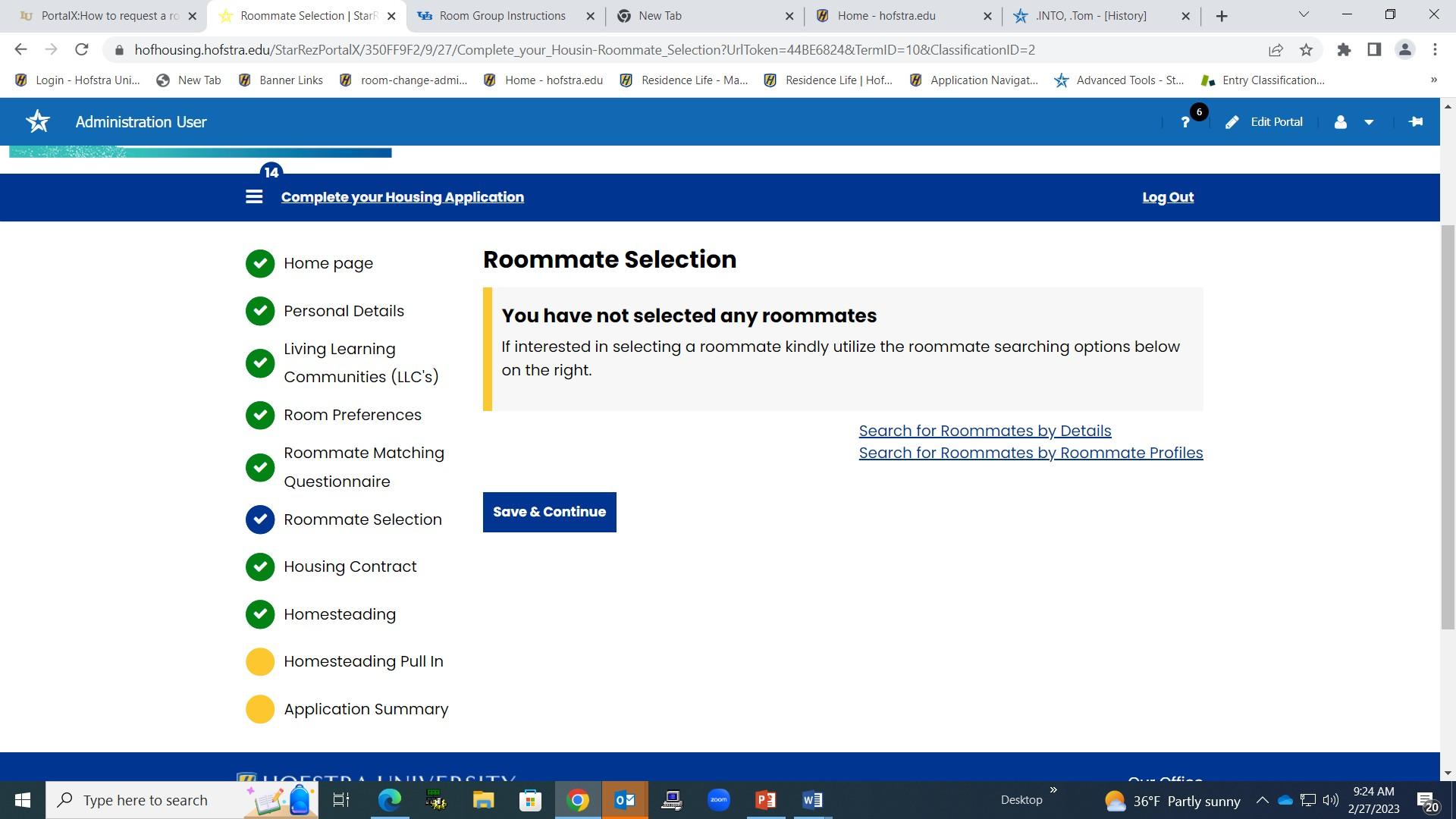Click the yellow Homesteading Pull In step indicator
The height and width of the screenshot is (819, 1456).
coord(260,661)
